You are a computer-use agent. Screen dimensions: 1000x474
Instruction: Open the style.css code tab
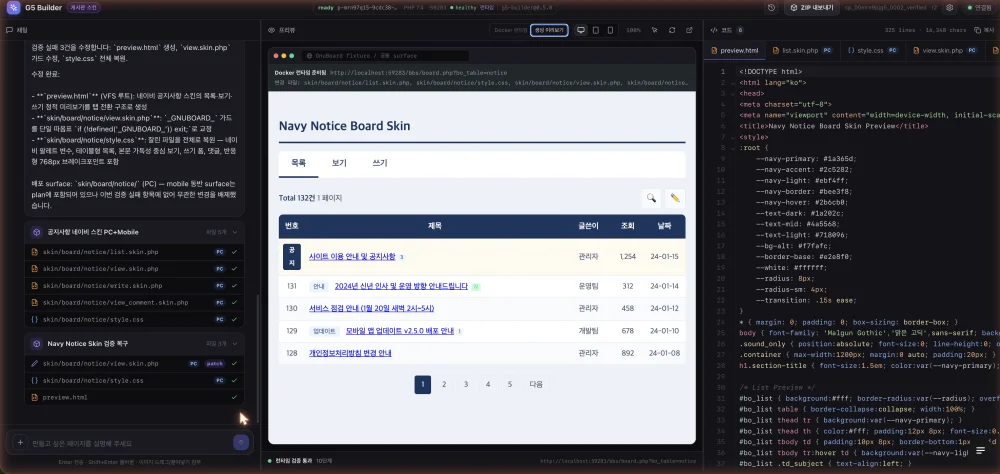(x=873, y=50)
